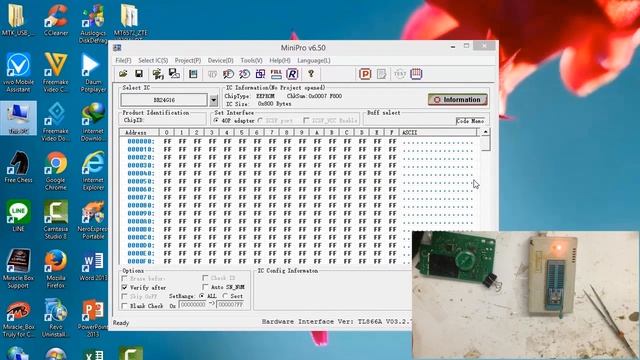Viewport: 640px width, 360px height.
Task: Toggle the Check ID checkbox
Action: pos(205,278)
